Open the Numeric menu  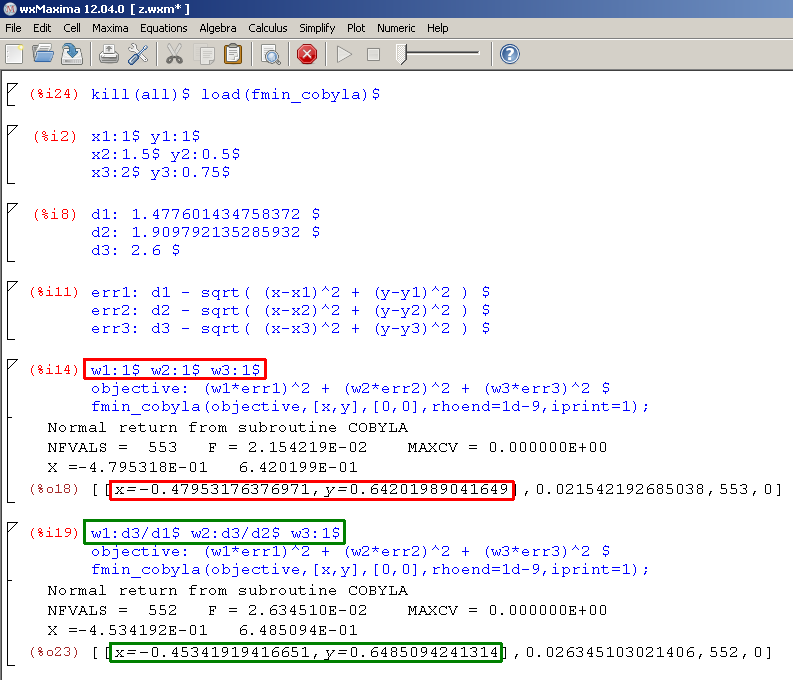[x=396, y=28]
